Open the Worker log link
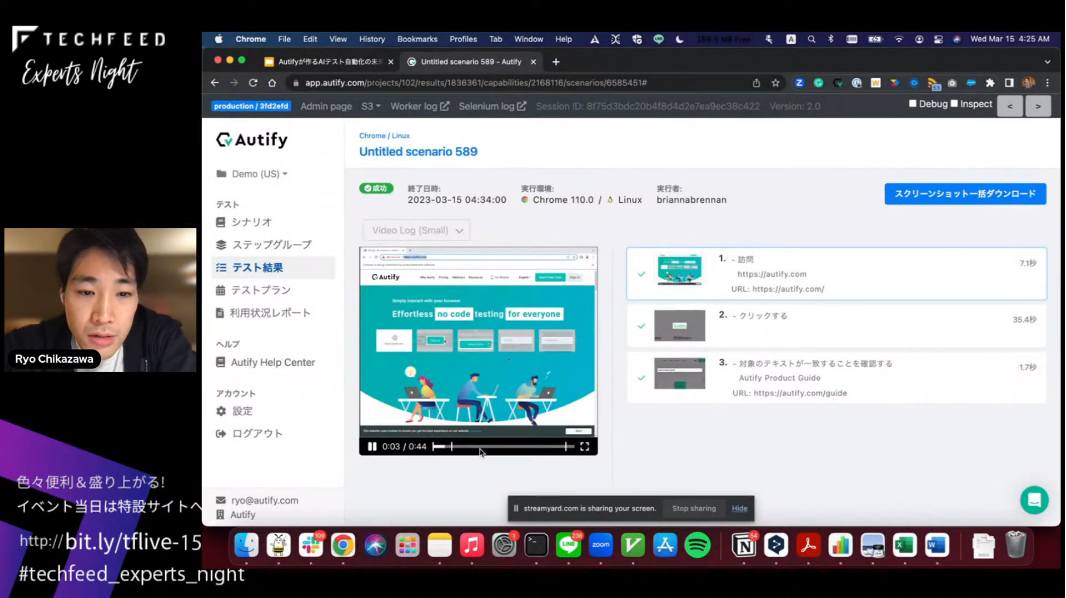 click(x=419, y=106)
